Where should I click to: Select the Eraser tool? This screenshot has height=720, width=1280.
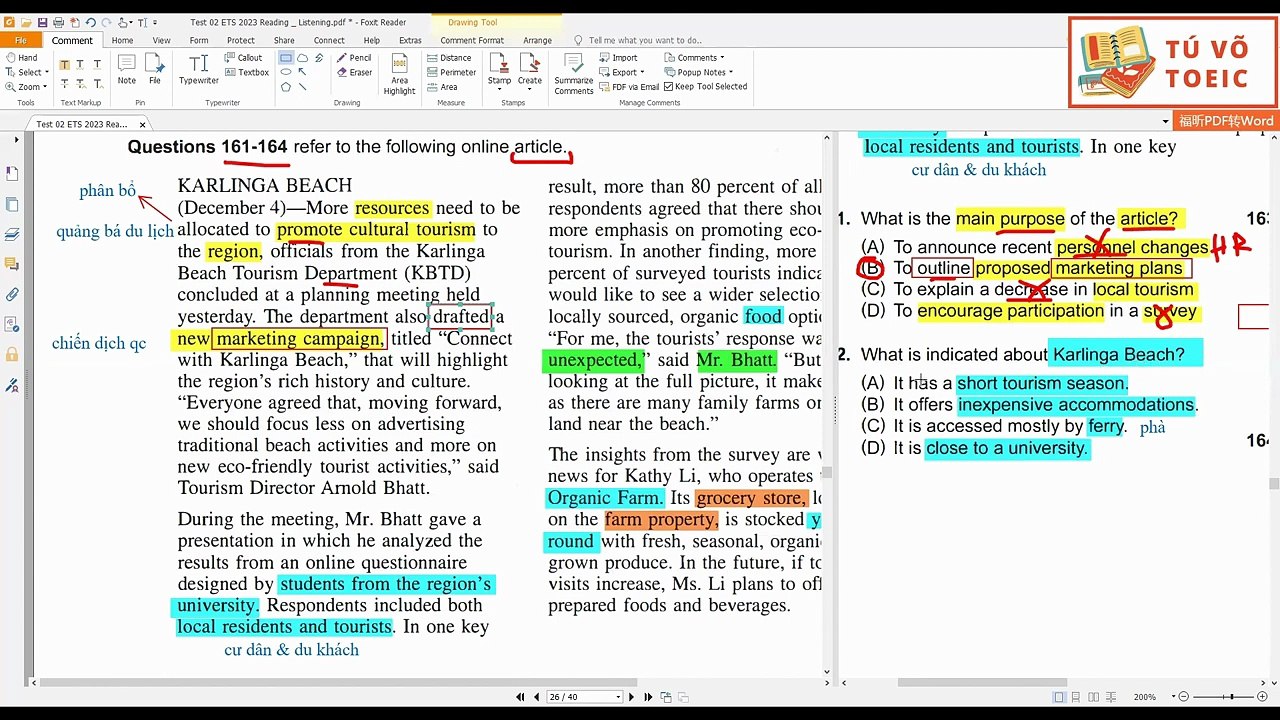pos(354,72)
